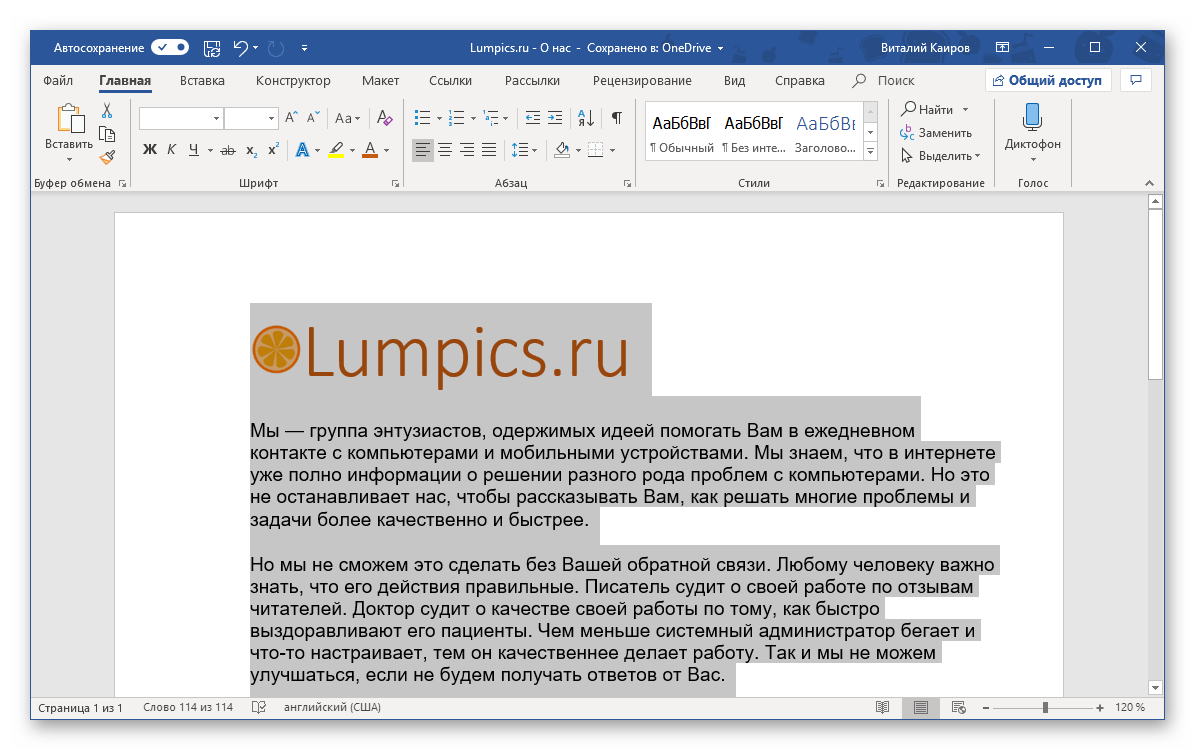Click the Cut scissors icon

[x=107, y=111]
